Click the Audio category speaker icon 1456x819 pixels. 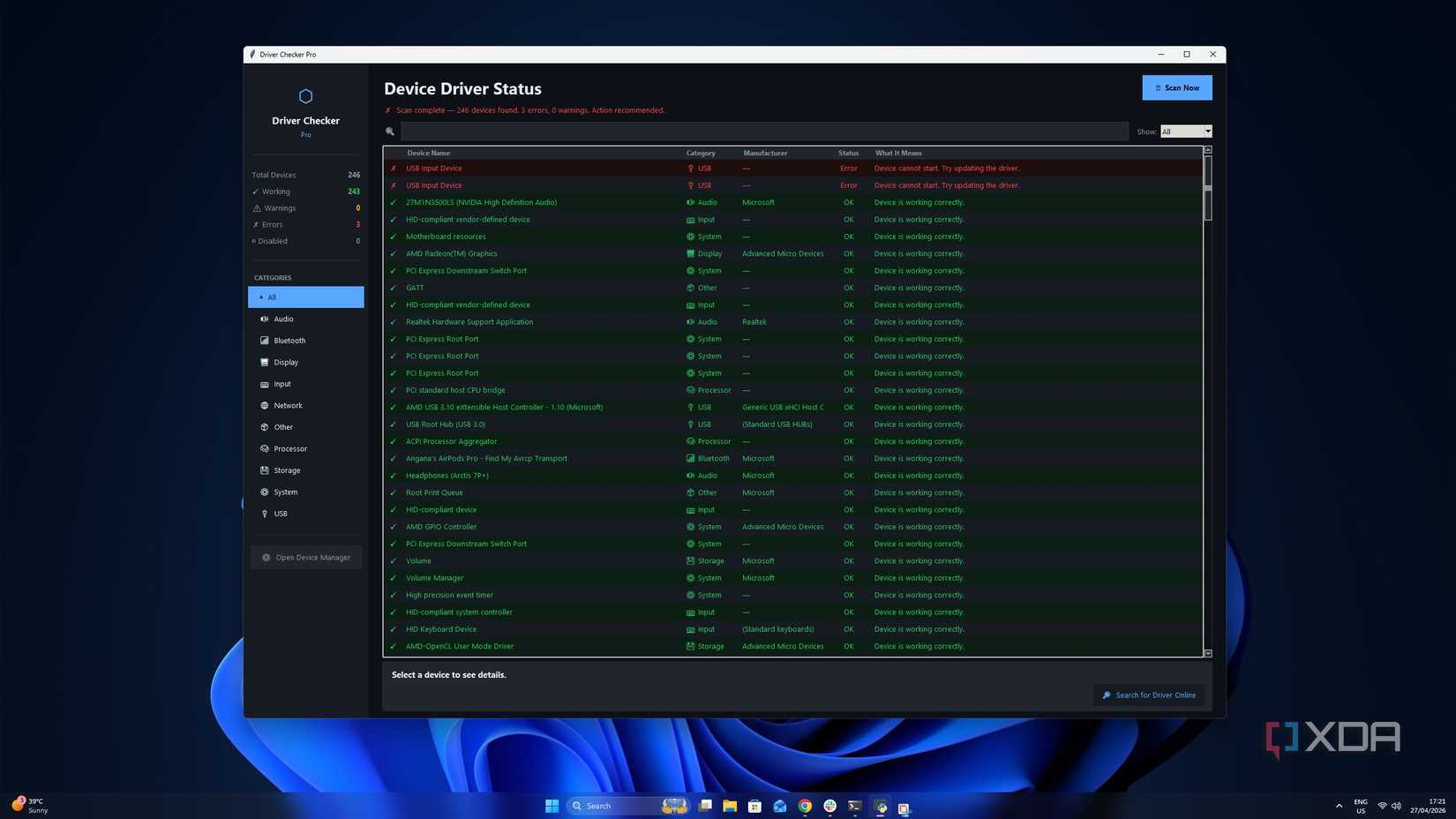(x=264, y=319)
